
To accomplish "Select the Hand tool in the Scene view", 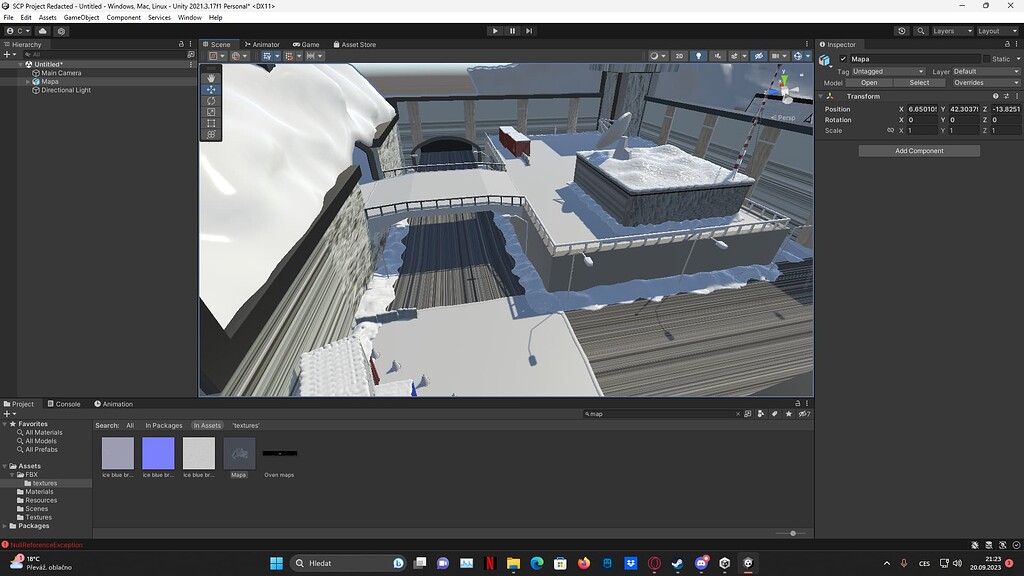I will click(x=211, y=77).
